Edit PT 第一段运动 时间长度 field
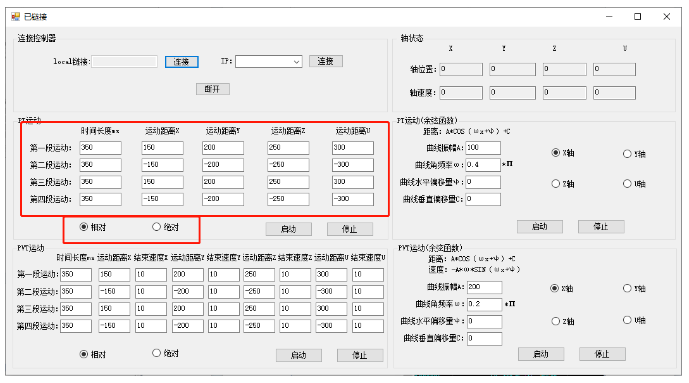Image resolution: width=689 pixels, height=383 pixels. [x=101, y=148]
